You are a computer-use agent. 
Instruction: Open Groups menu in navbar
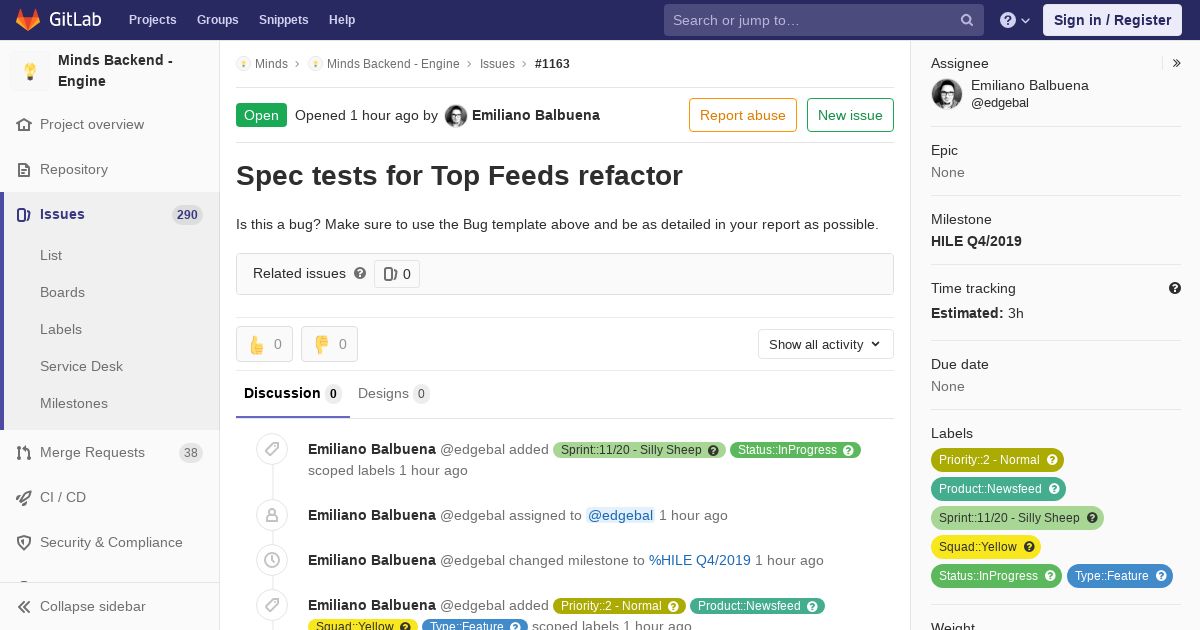(218, 20)
